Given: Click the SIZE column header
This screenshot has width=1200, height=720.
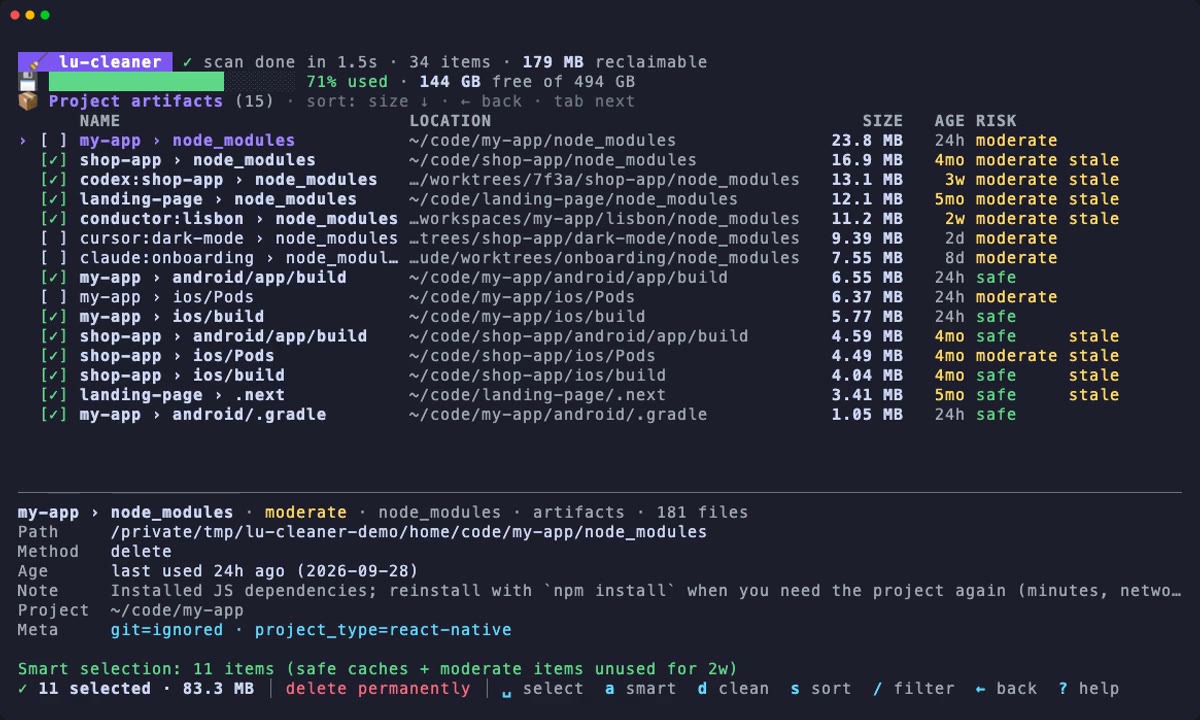Looking at the screenshot, I should [x=882, y=121].
